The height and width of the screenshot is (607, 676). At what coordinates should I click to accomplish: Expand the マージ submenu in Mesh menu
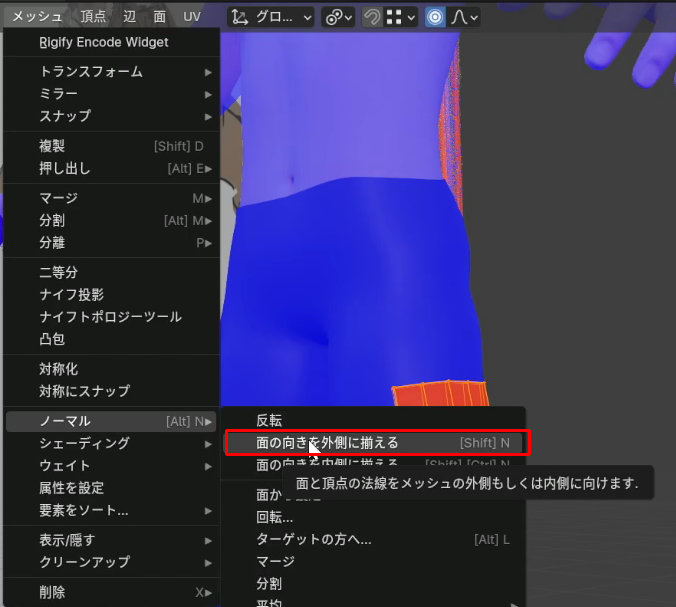[x=112, y=198]
